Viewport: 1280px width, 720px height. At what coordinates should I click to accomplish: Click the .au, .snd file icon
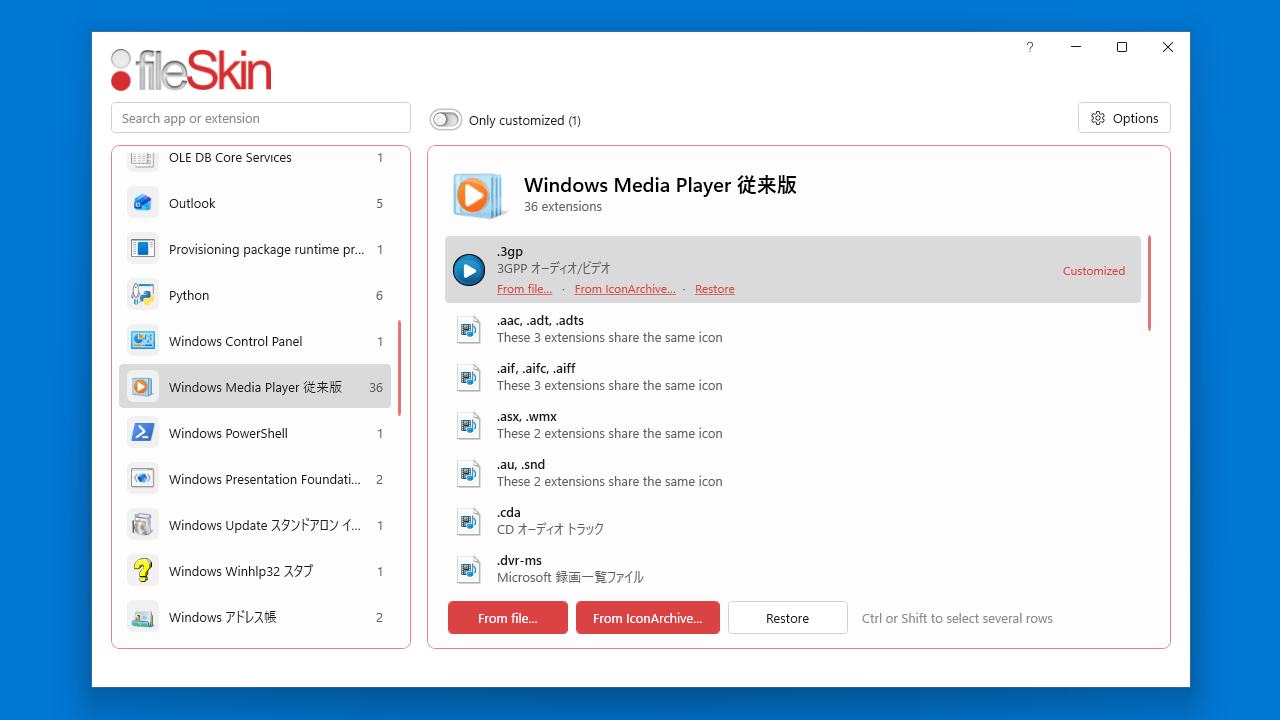(x=469, y=473)
